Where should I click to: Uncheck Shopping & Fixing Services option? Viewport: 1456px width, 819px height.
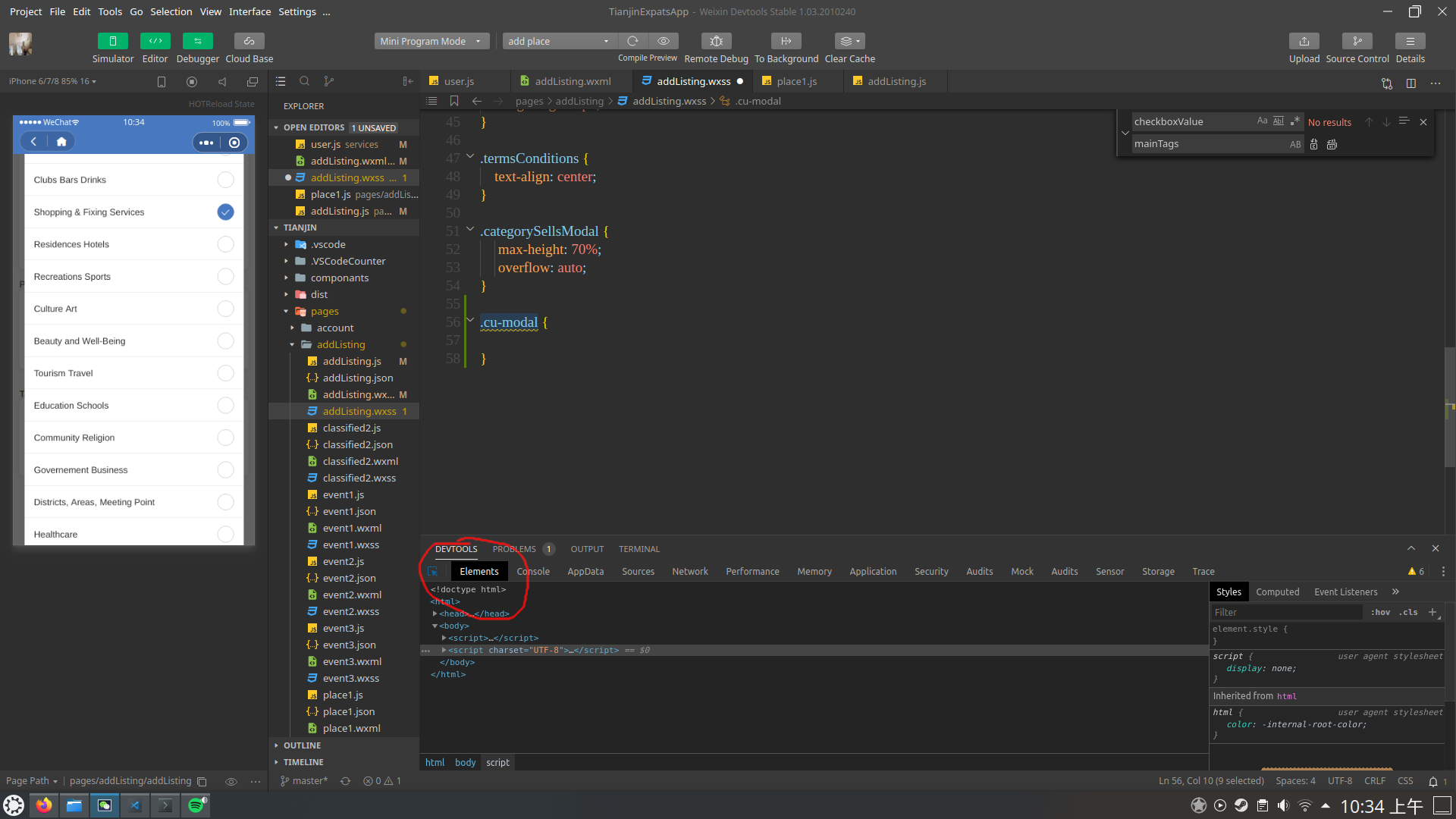pyautogui.click(x=225, y=212)
